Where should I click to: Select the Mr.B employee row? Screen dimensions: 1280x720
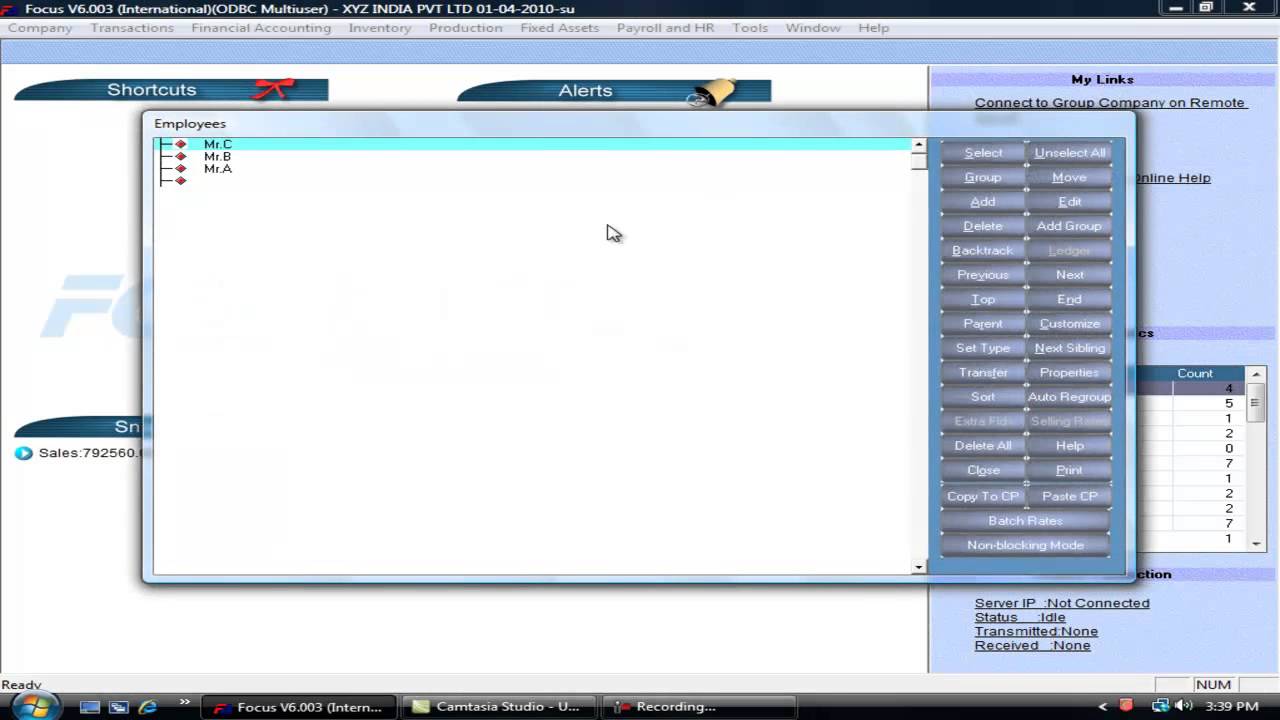[x=532, y=157]
